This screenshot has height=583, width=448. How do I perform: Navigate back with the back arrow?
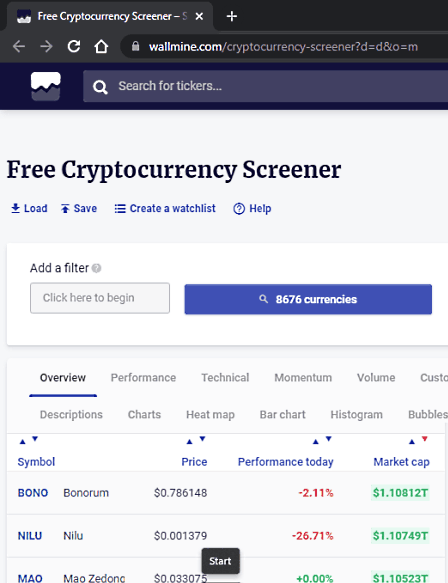tap(19, 46)
